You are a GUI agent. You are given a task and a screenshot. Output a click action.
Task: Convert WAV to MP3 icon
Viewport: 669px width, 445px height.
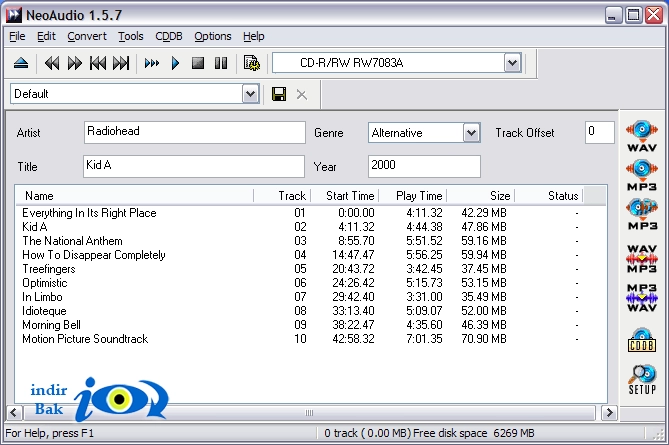[642, 258]
